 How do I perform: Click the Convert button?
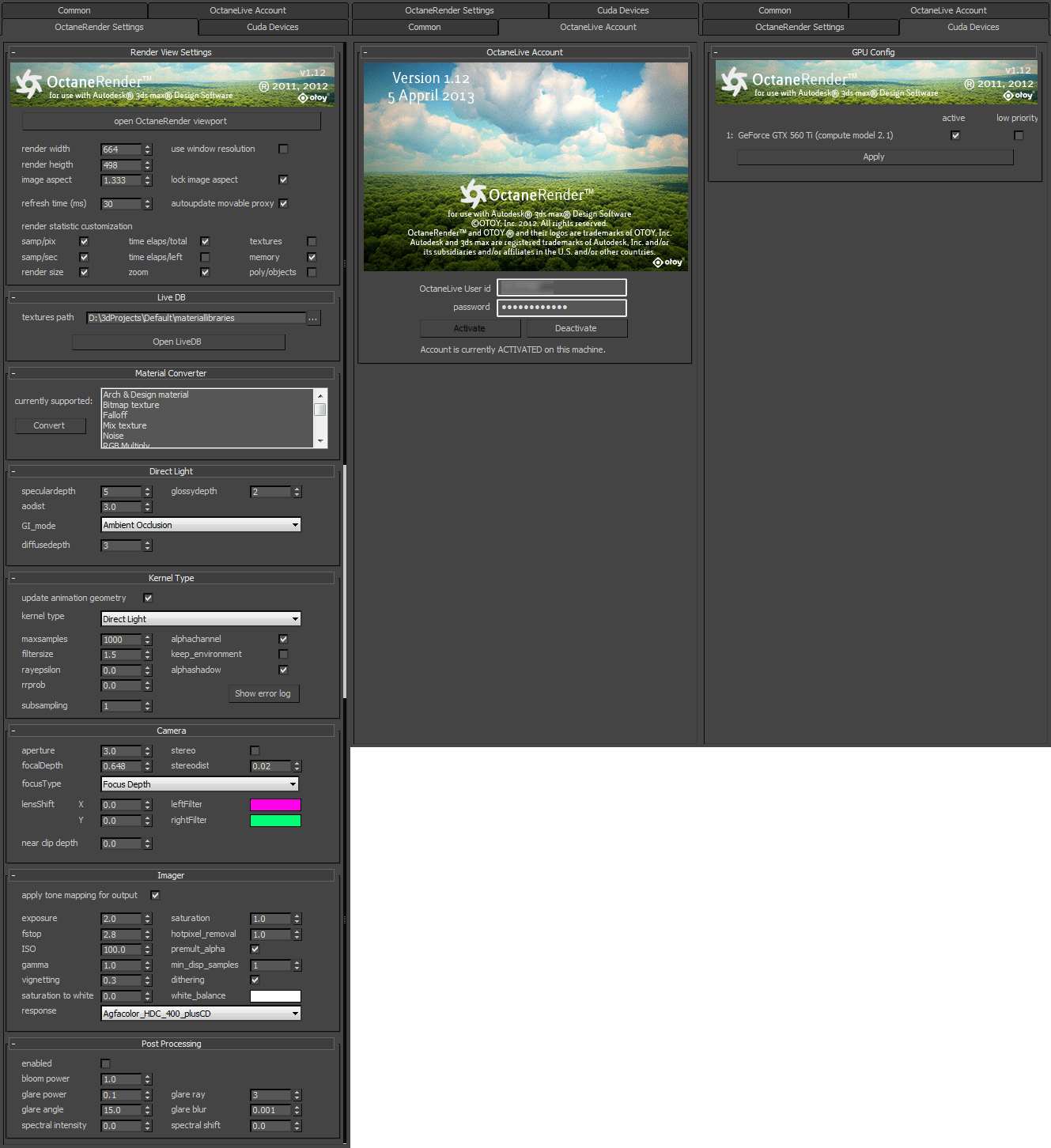49,425
